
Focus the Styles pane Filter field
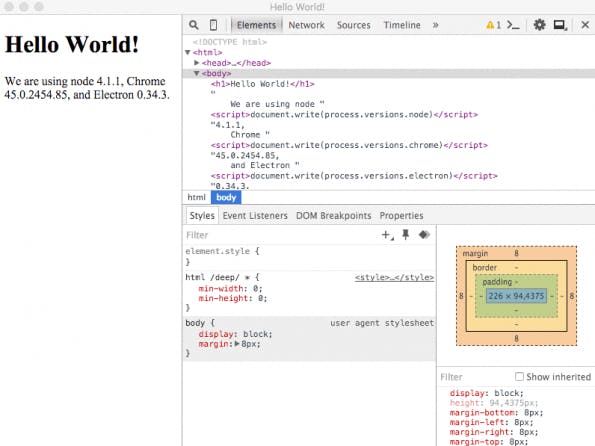(281, 235)
